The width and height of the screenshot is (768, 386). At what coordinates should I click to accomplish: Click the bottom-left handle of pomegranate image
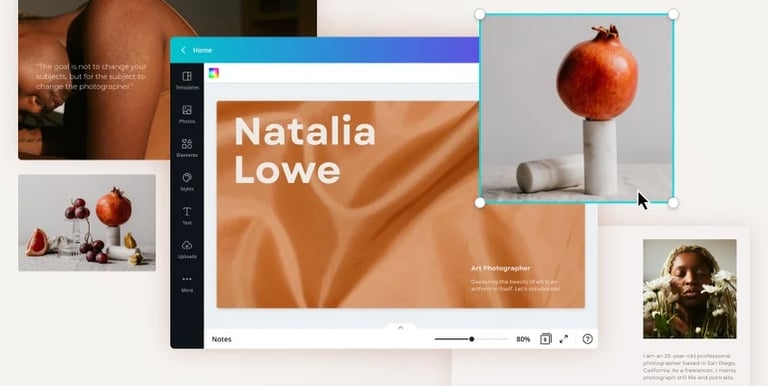[x=480, y=202]
